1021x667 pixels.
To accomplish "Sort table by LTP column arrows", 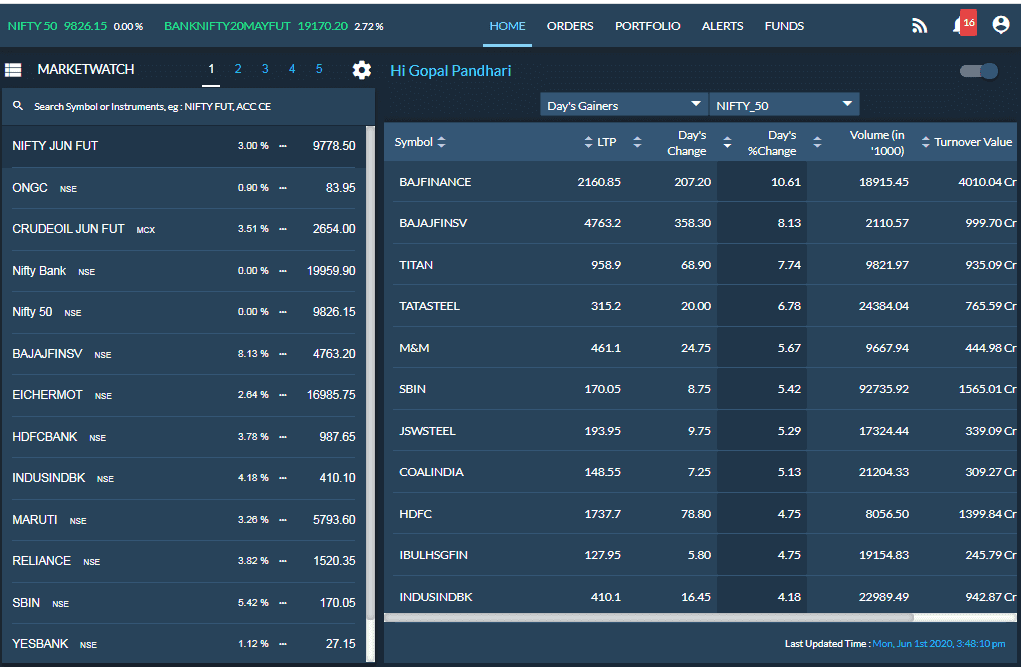I will (x=589, y=142).
